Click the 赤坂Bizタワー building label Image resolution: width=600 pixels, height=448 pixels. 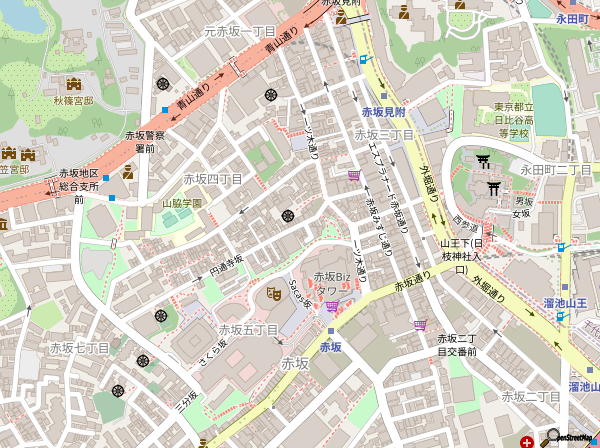(332, 283)
